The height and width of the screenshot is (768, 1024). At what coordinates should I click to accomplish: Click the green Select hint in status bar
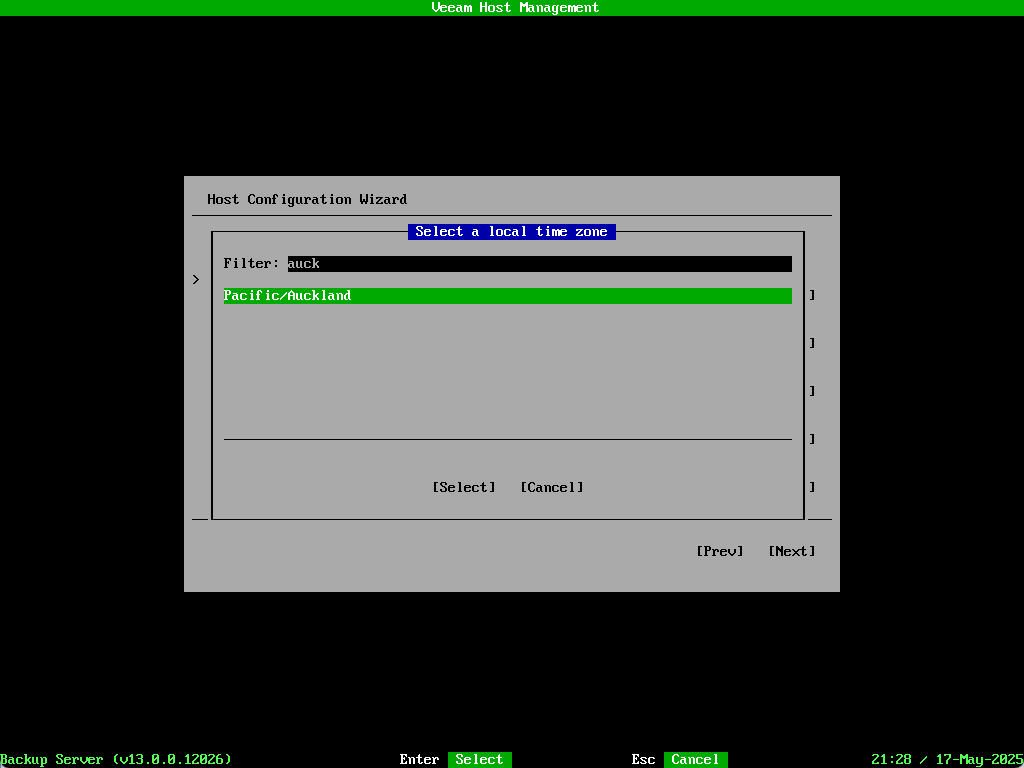(x=479, y=760)
